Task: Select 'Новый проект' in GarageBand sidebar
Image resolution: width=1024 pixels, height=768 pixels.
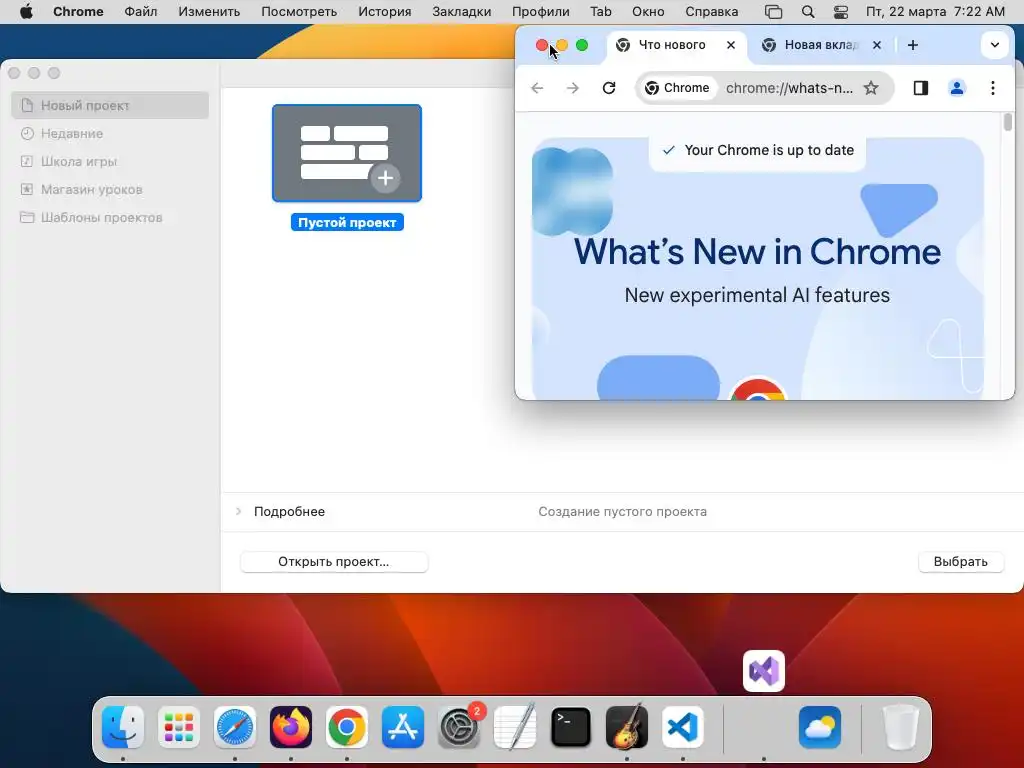Action: point(110,105)
